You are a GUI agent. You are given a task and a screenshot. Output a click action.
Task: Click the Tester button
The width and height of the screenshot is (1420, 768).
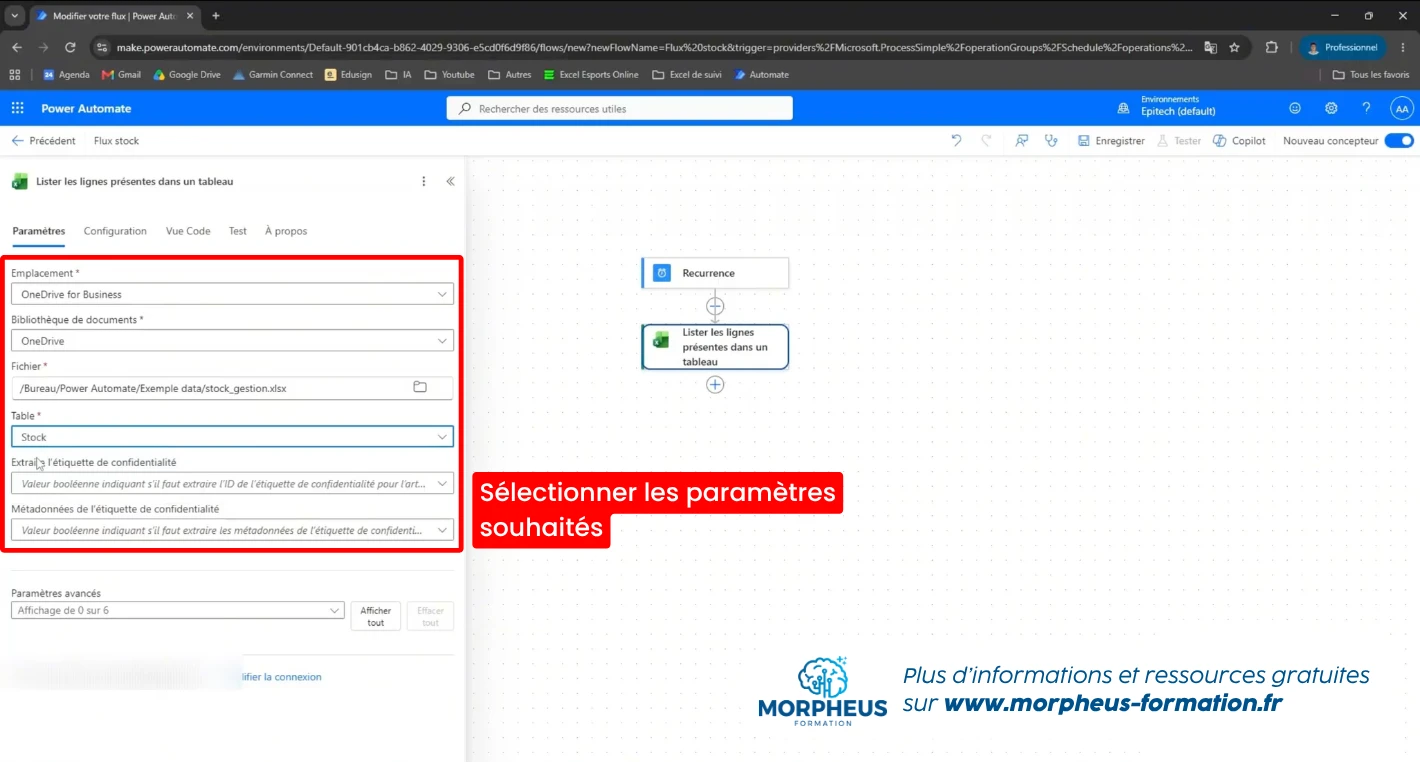point(1179,141)
